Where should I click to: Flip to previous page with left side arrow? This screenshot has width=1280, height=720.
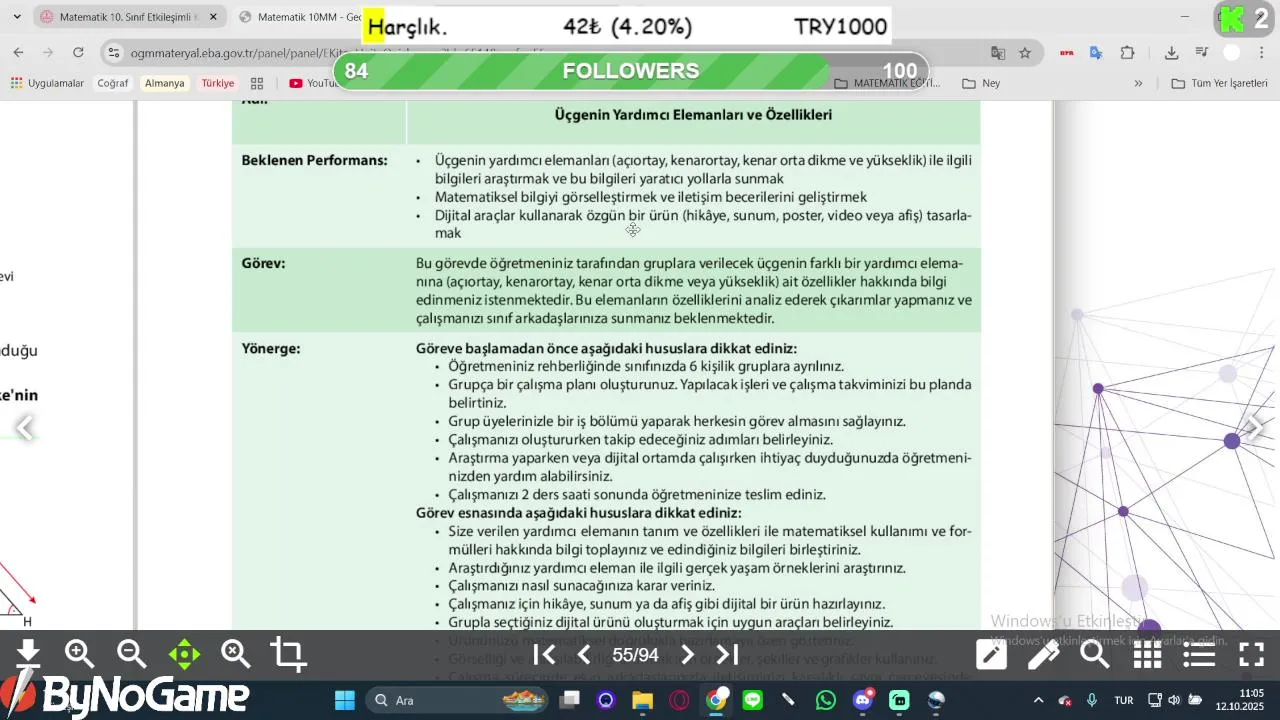click(25, 428)
